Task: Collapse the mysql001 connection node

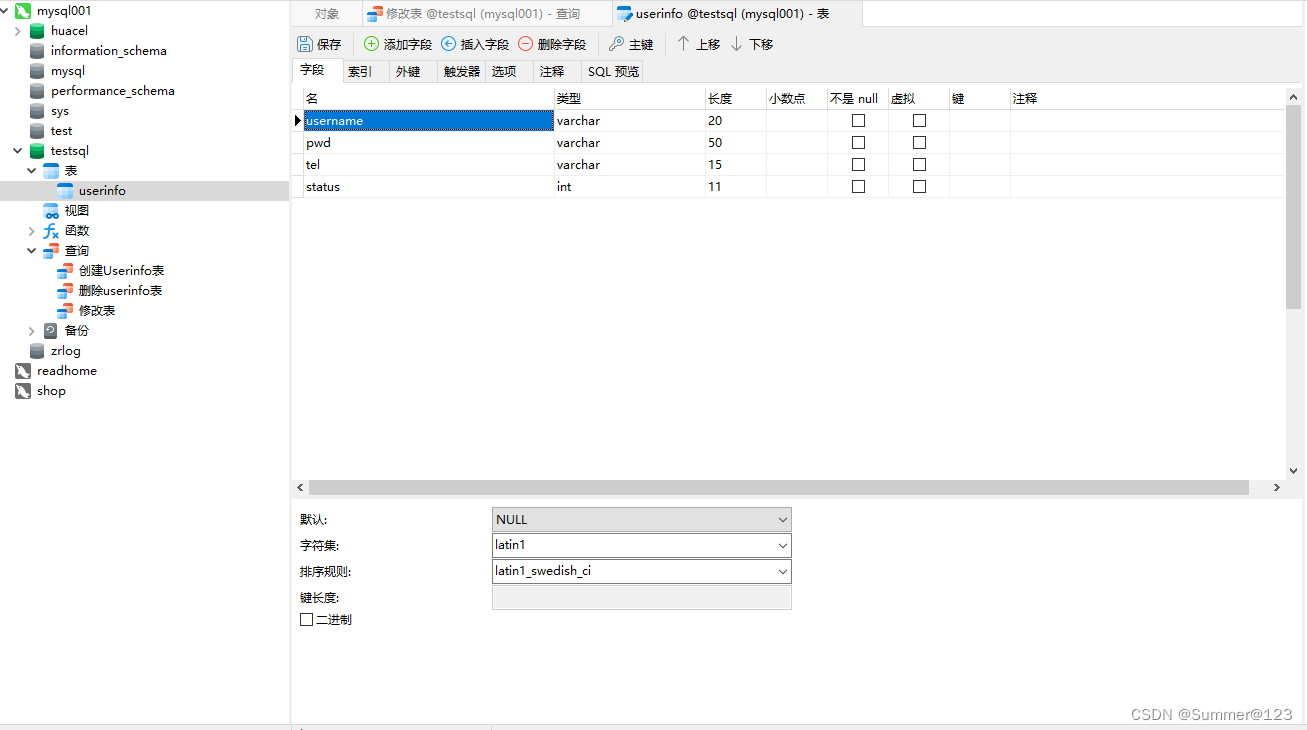Action: tap(6, 10)
